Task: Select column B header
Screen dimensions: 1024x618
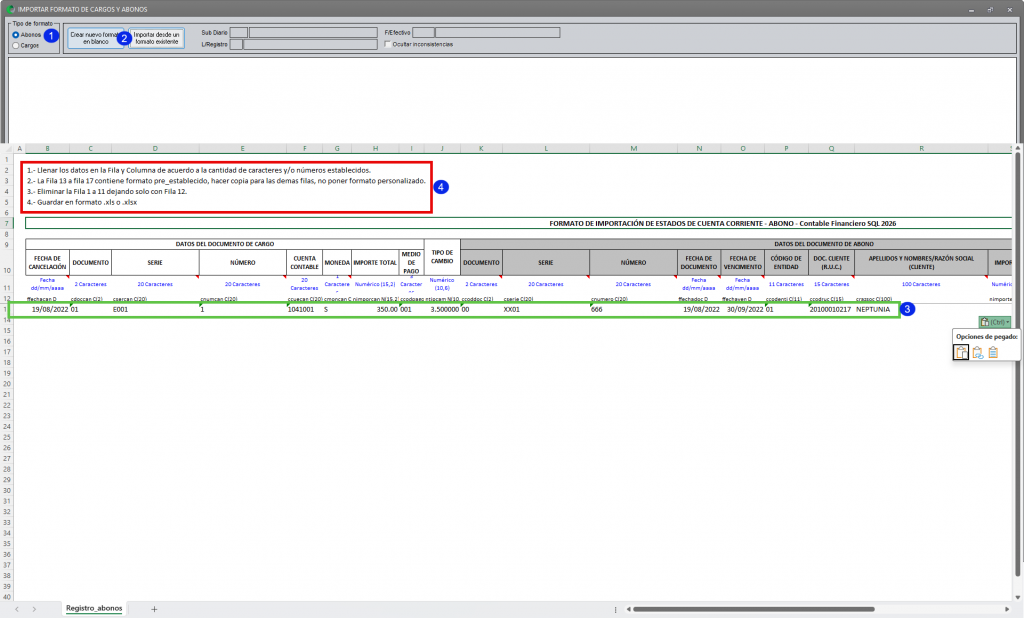Action: (47, 149)
